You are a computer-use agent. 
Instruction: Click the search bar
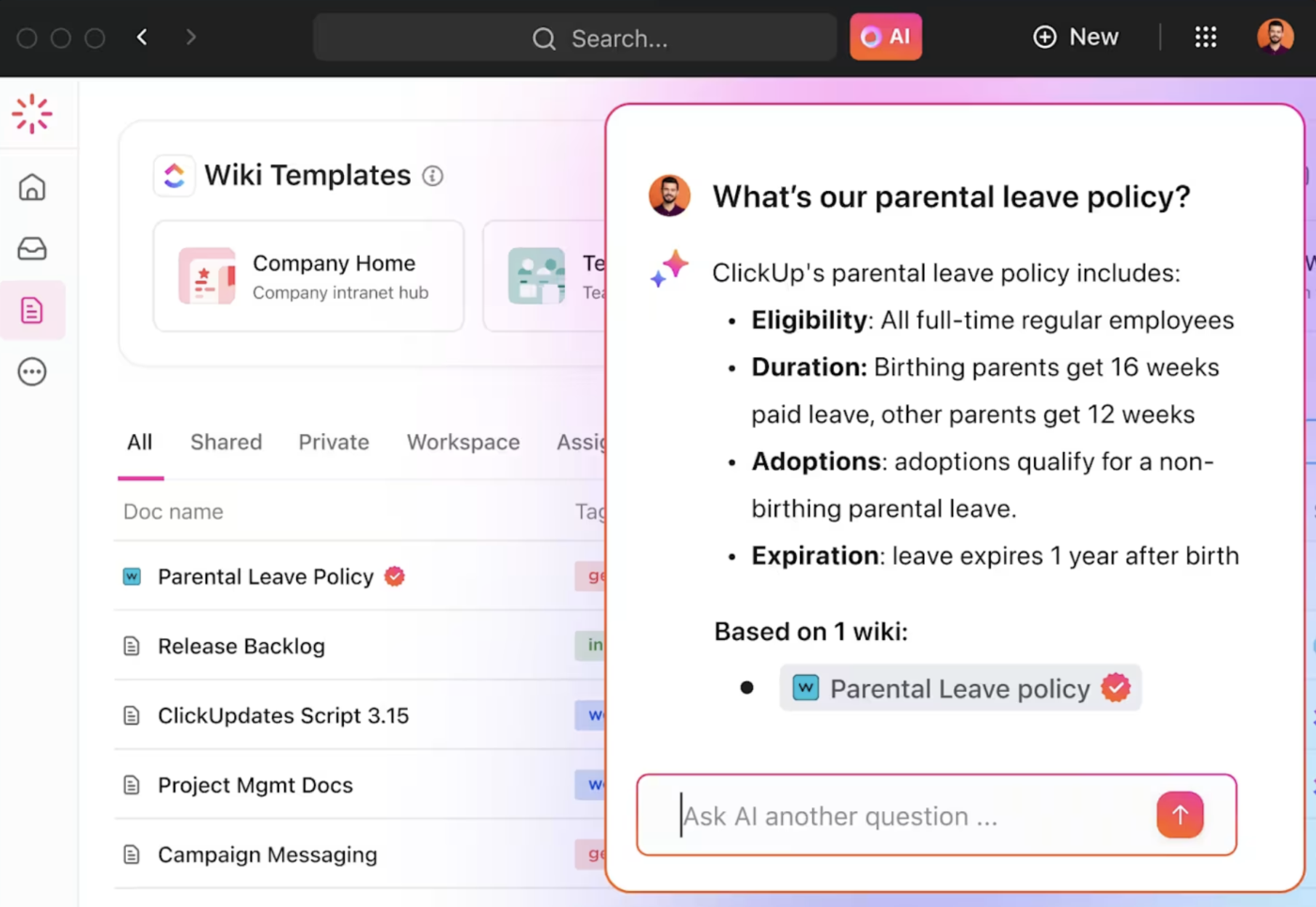[574, 38]
